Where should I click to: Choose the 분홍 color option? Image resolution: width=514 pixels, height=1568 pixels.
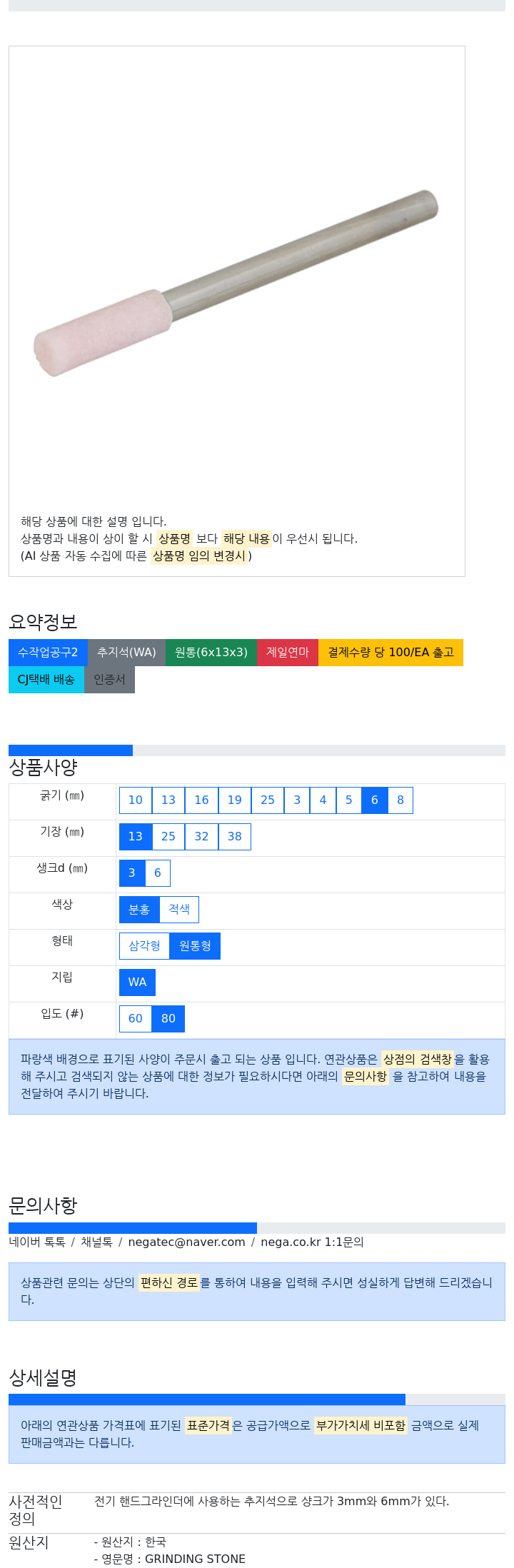point(139,910)
